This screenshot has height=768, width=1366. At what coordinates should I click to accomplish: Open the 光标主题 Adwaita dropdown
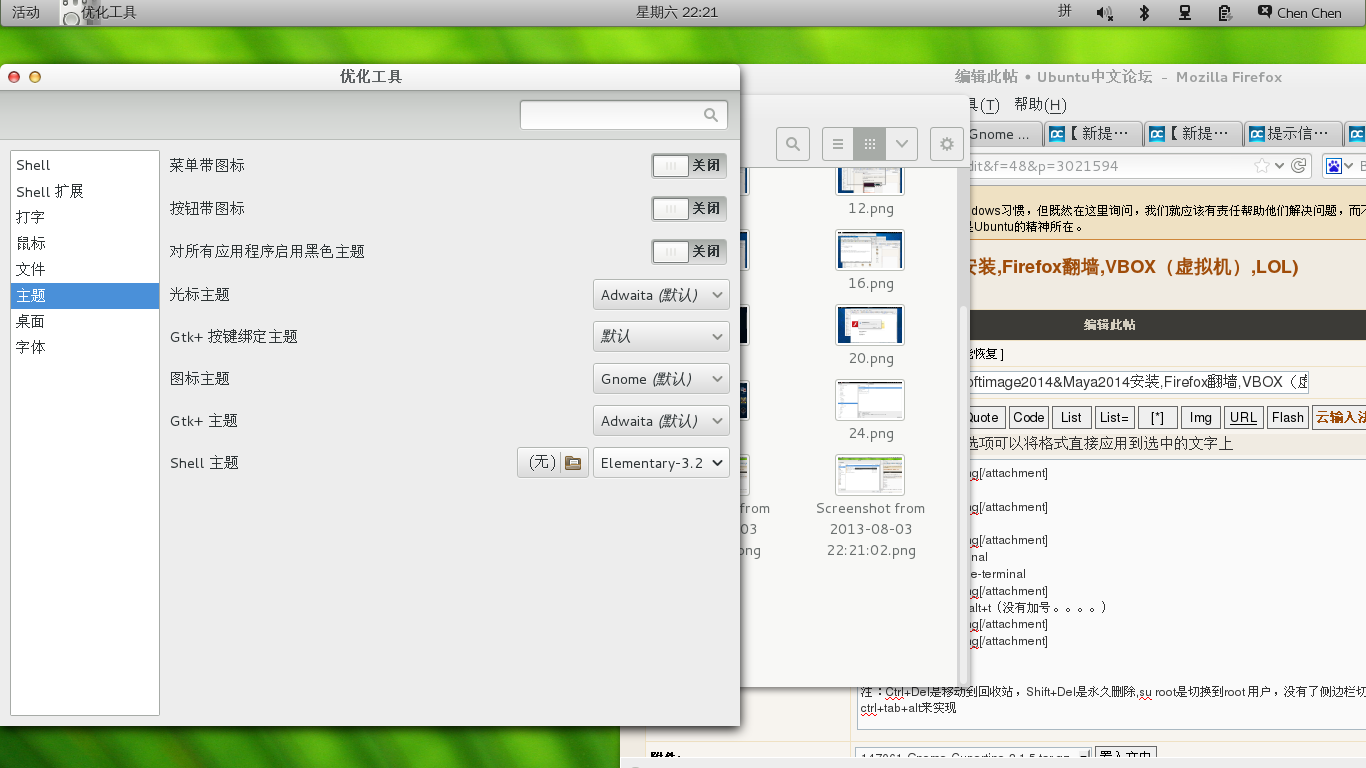point(661,295)
